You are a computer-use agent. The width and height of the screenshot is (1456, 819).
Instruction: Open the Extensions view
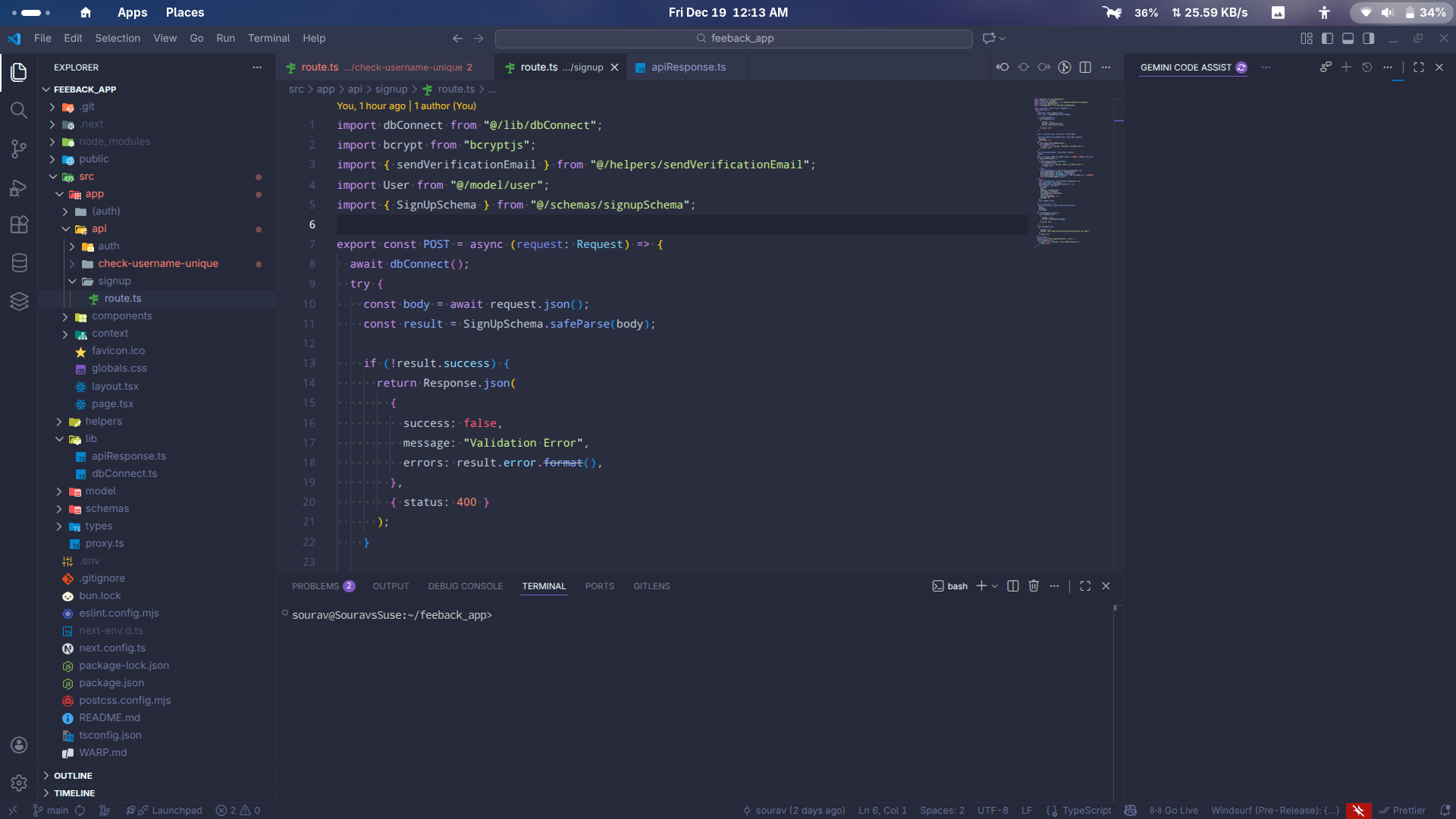pyautogui.click(x=19, y=224)
